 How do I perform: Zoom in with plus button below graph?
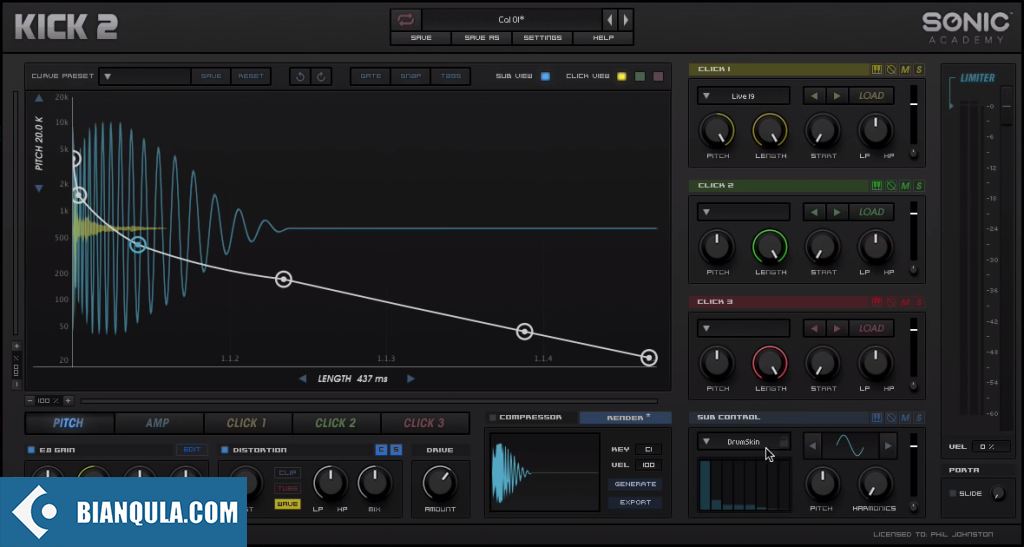pos(67,401)
